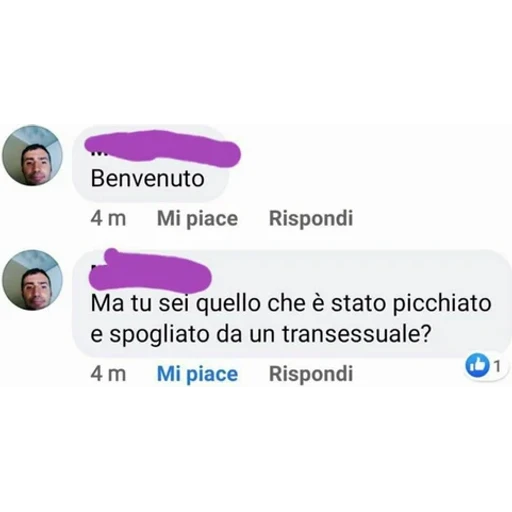Screen dimensions: 512x512
Task: Click the line 'Ma tu sei quello che è stato picchiato'
Action: pos(291,304)
